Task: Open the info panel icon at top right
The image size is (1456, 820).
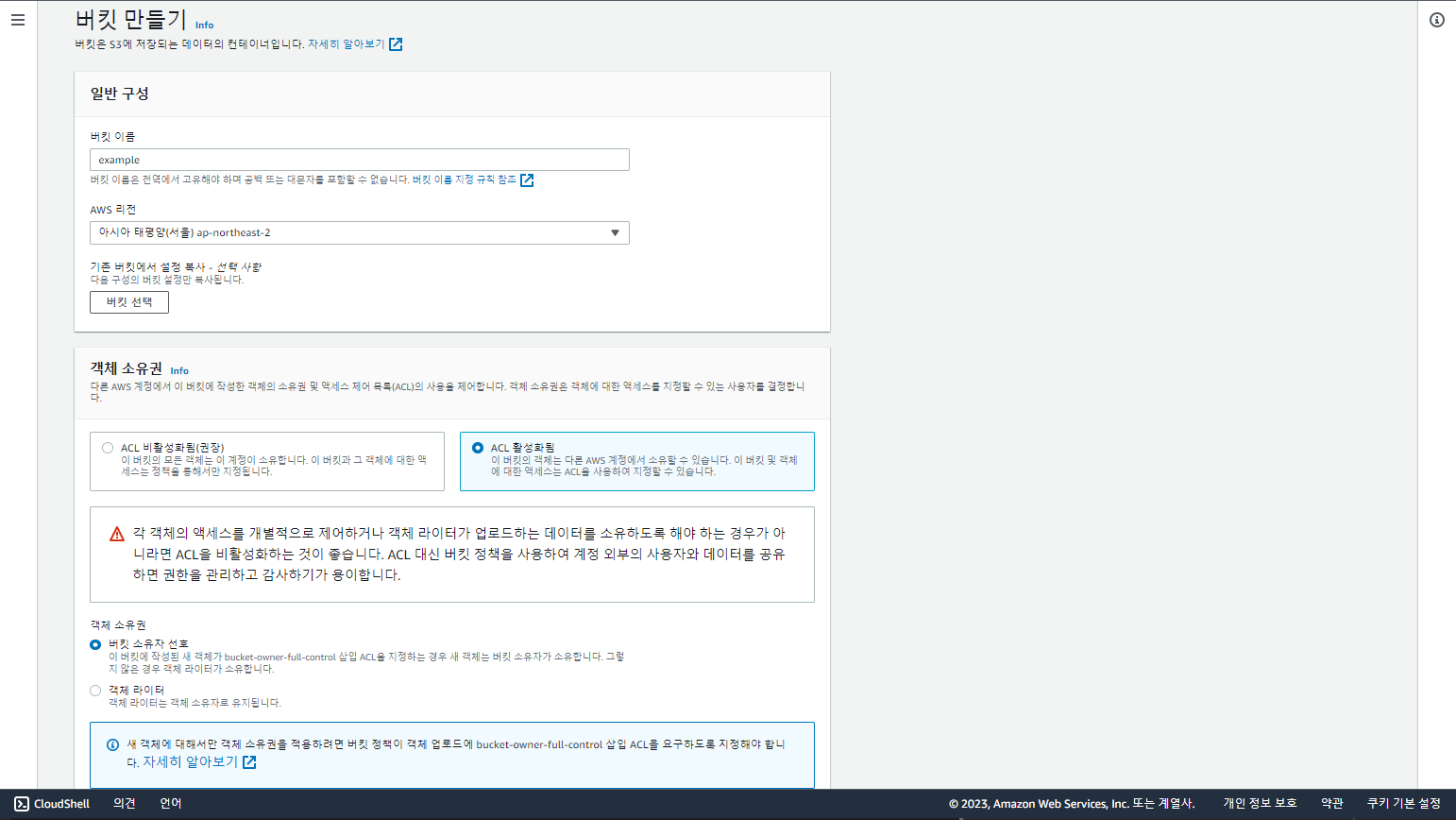Action: 1437,20
